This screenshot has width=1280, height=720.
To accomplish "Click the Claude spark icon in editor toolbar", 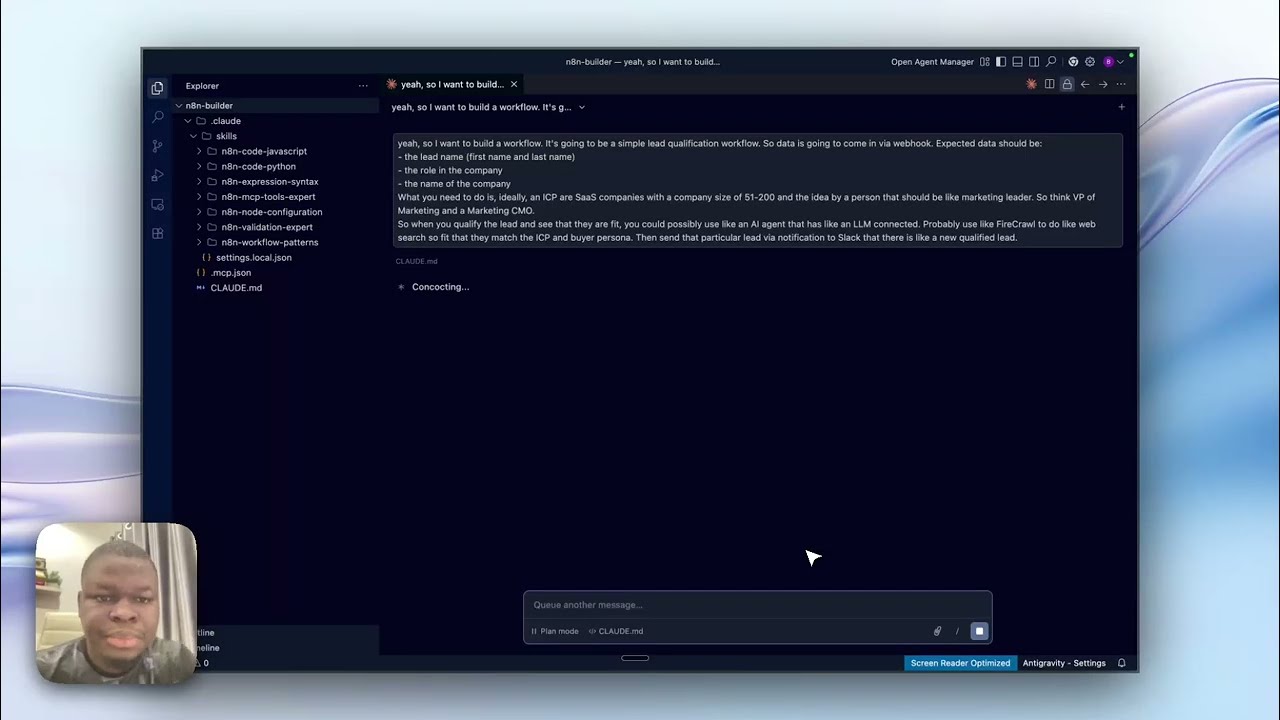I will pyautogui.click(x=1031, y=84).
